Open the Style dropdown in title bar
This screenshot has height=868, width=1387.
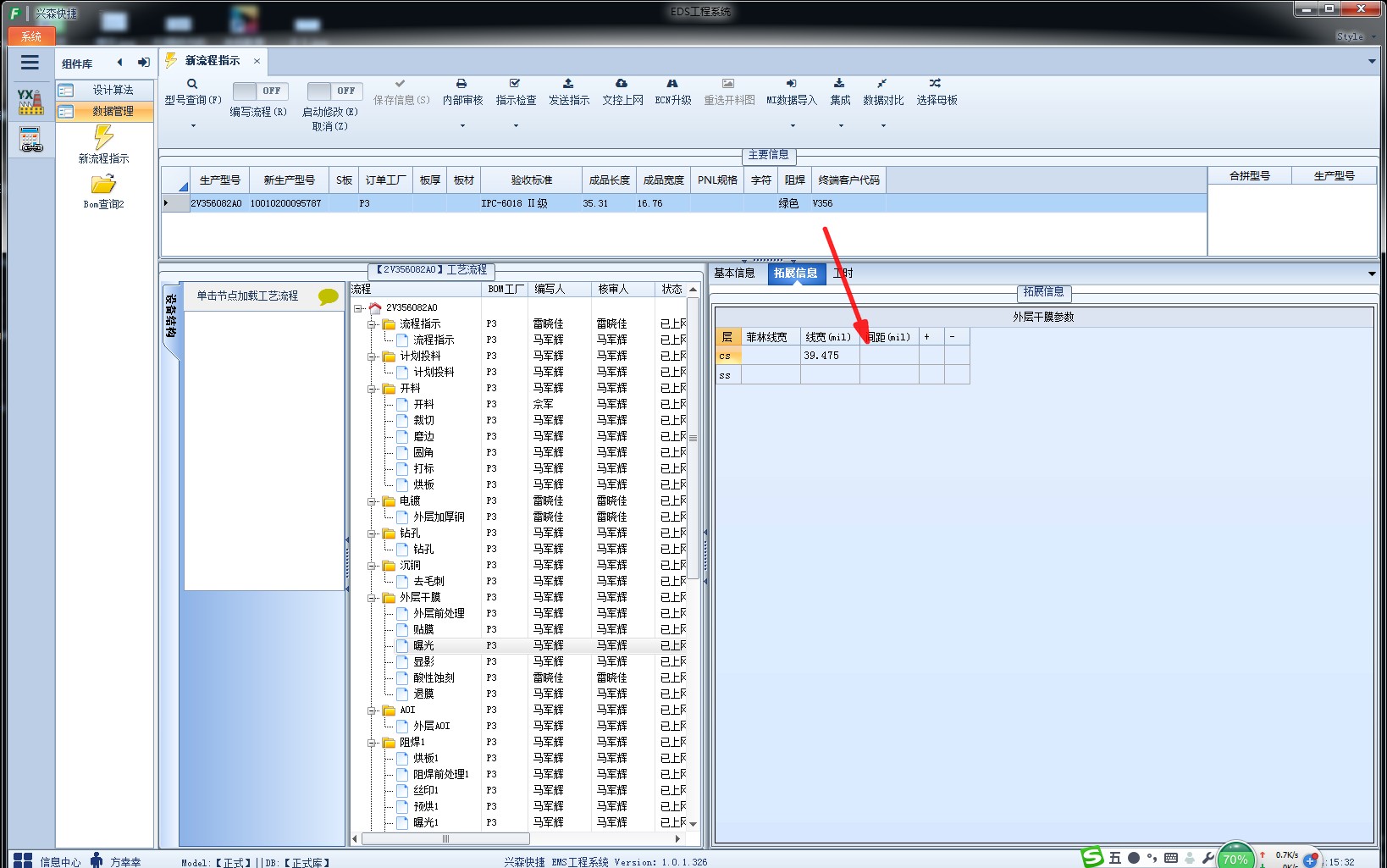tap(1355, 36)
